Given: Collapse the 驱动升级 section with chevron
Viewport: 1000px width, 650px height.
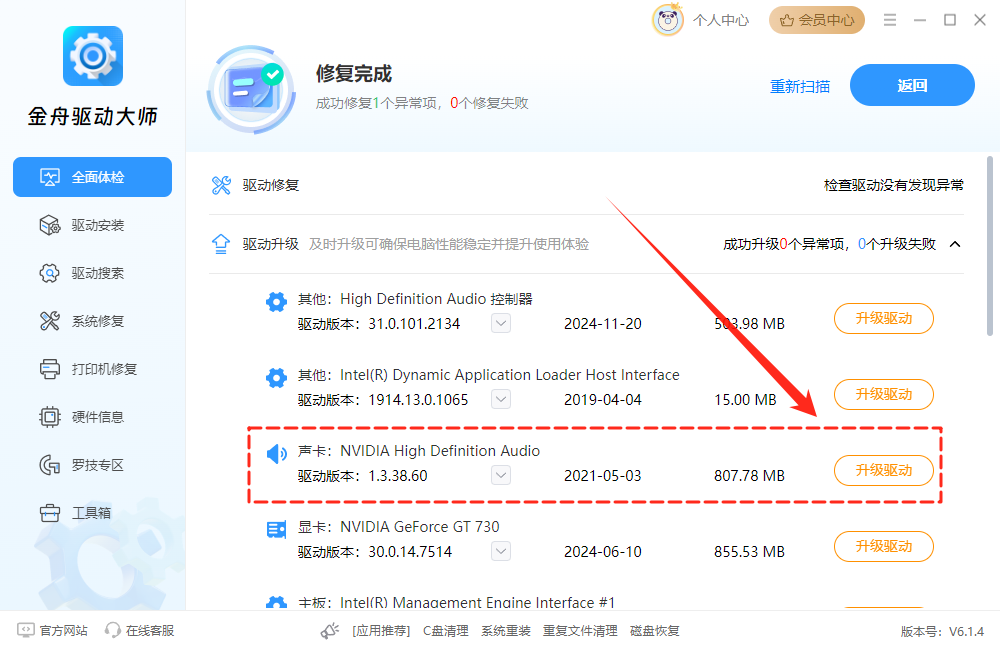Looking at the screenshot, I should [955, 244].
